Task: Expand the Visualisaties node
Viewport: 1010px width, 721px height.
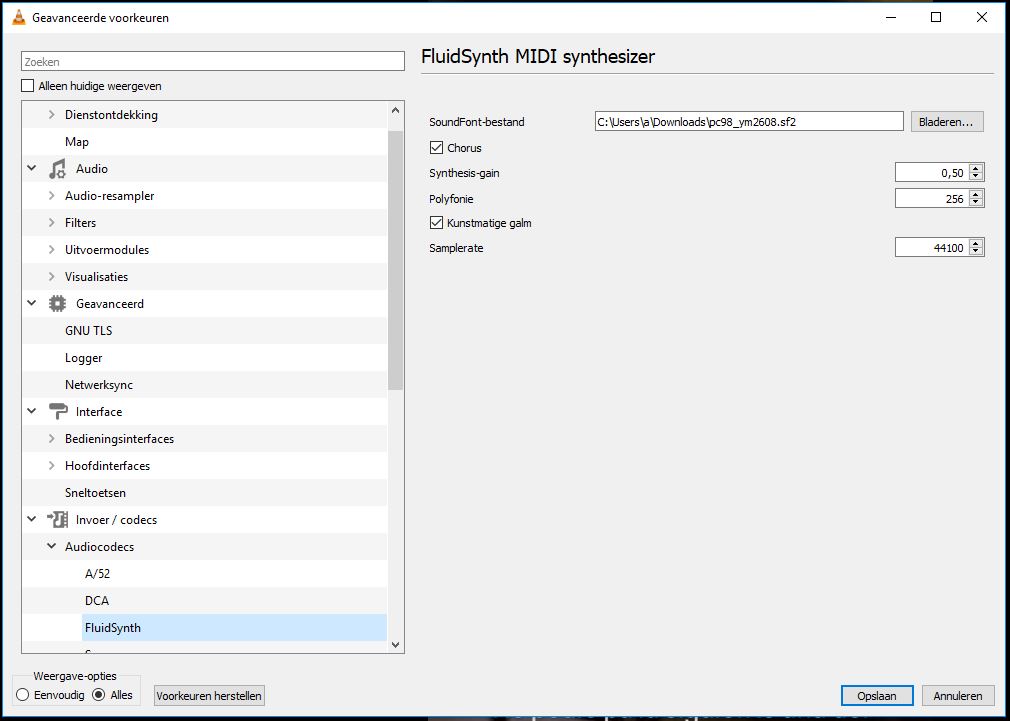Action: pyautogui.click(x=52, y=277)
